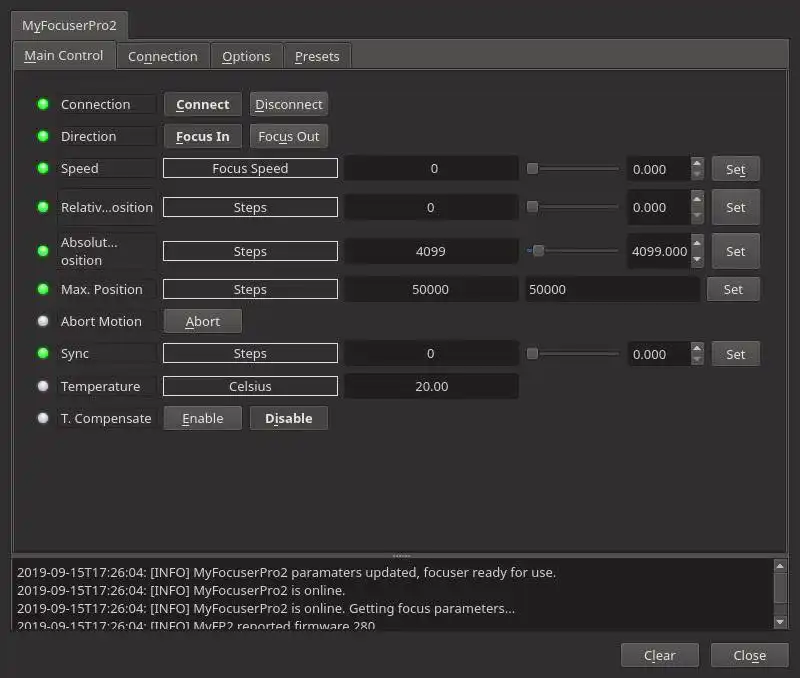Click the Sync status light
800x678 pixels.
[x=43, y=353]
